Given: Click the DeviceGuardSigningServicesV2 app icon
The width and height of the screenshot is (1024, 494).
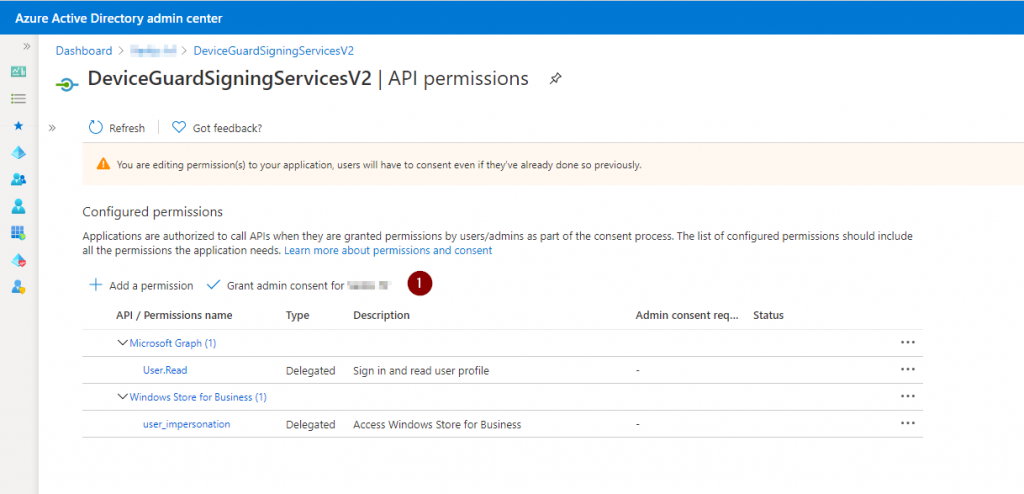Looking at the screenshot, I should [x=67, y=84].
